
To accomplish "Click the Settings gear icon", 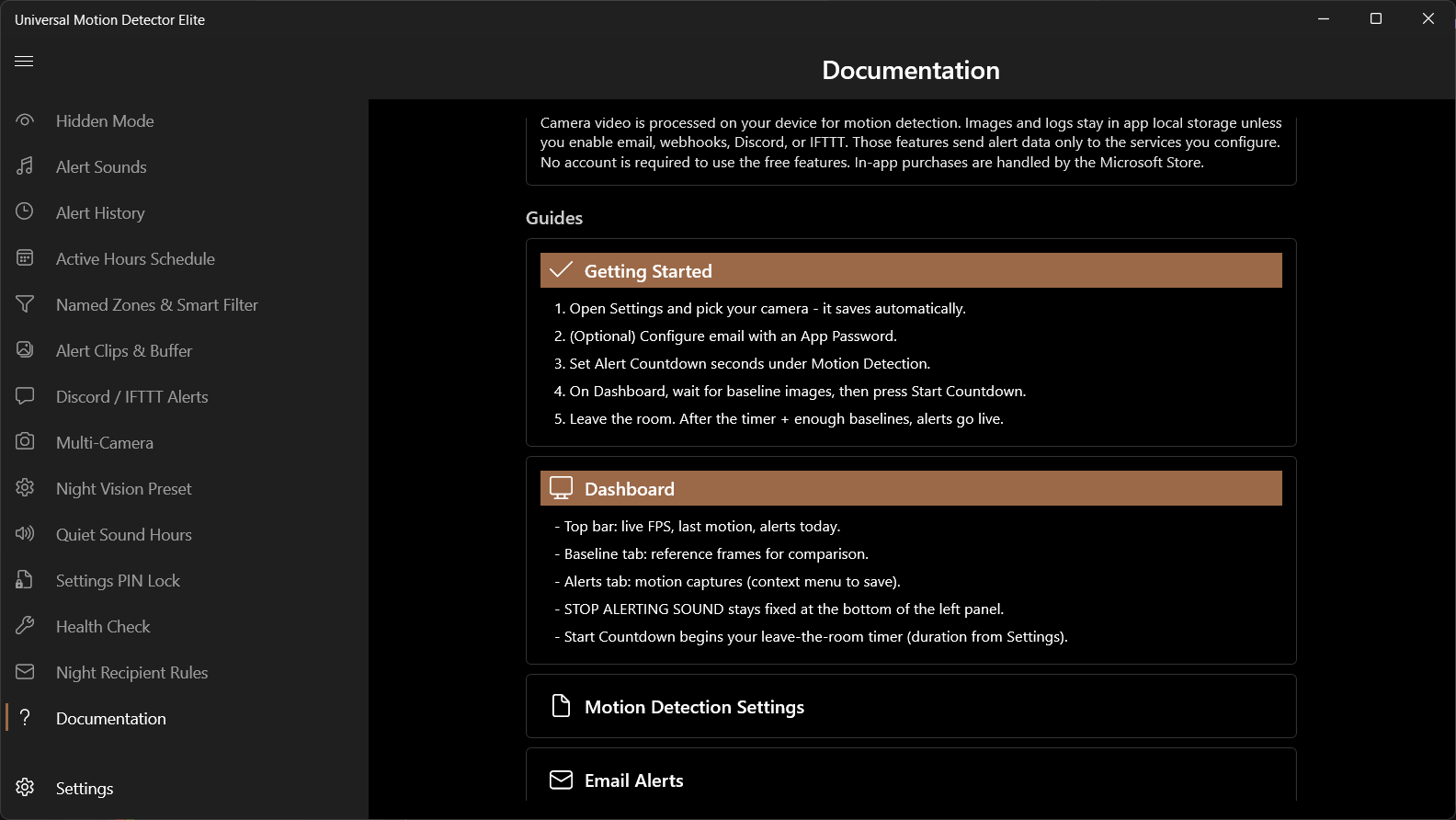I will 25,788.
